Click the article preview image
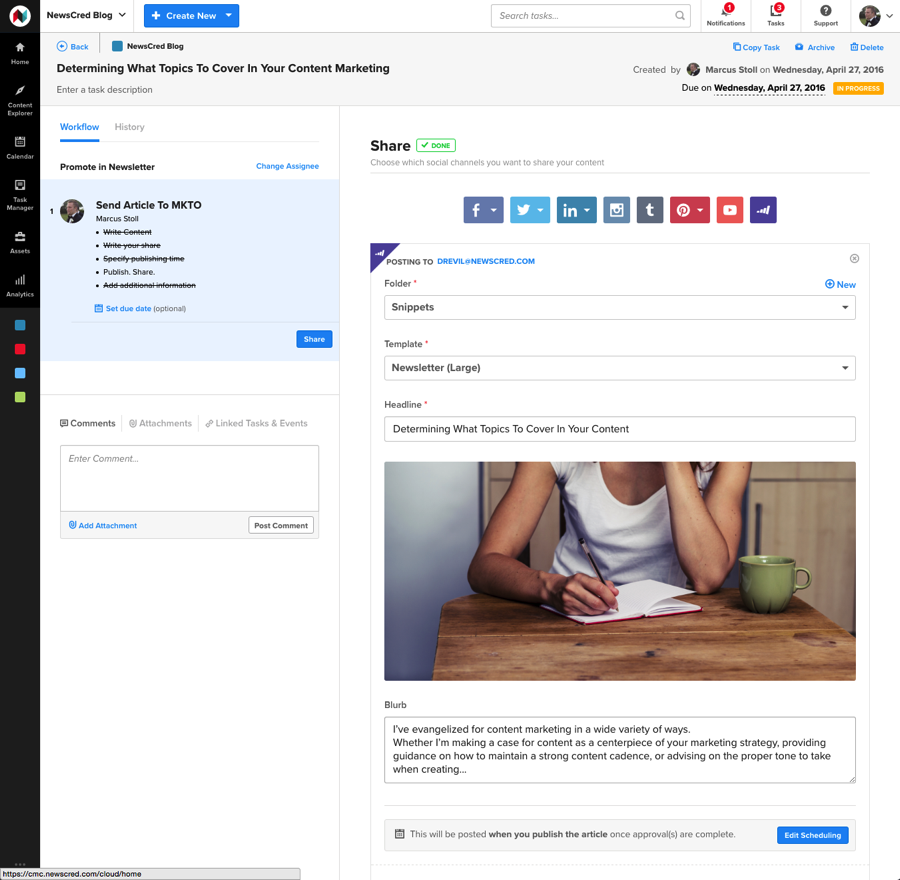The width and height of the screenshot is (900, 880). [x=619, y=571]
